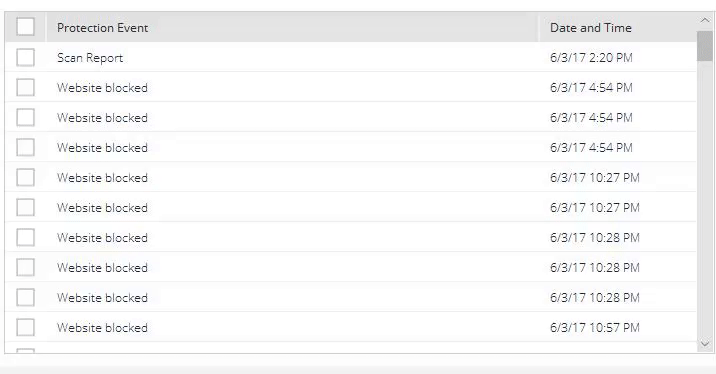Select checkbox for 10:57 PM Website blocked
716x374 pixels.
tap(25, 327)
